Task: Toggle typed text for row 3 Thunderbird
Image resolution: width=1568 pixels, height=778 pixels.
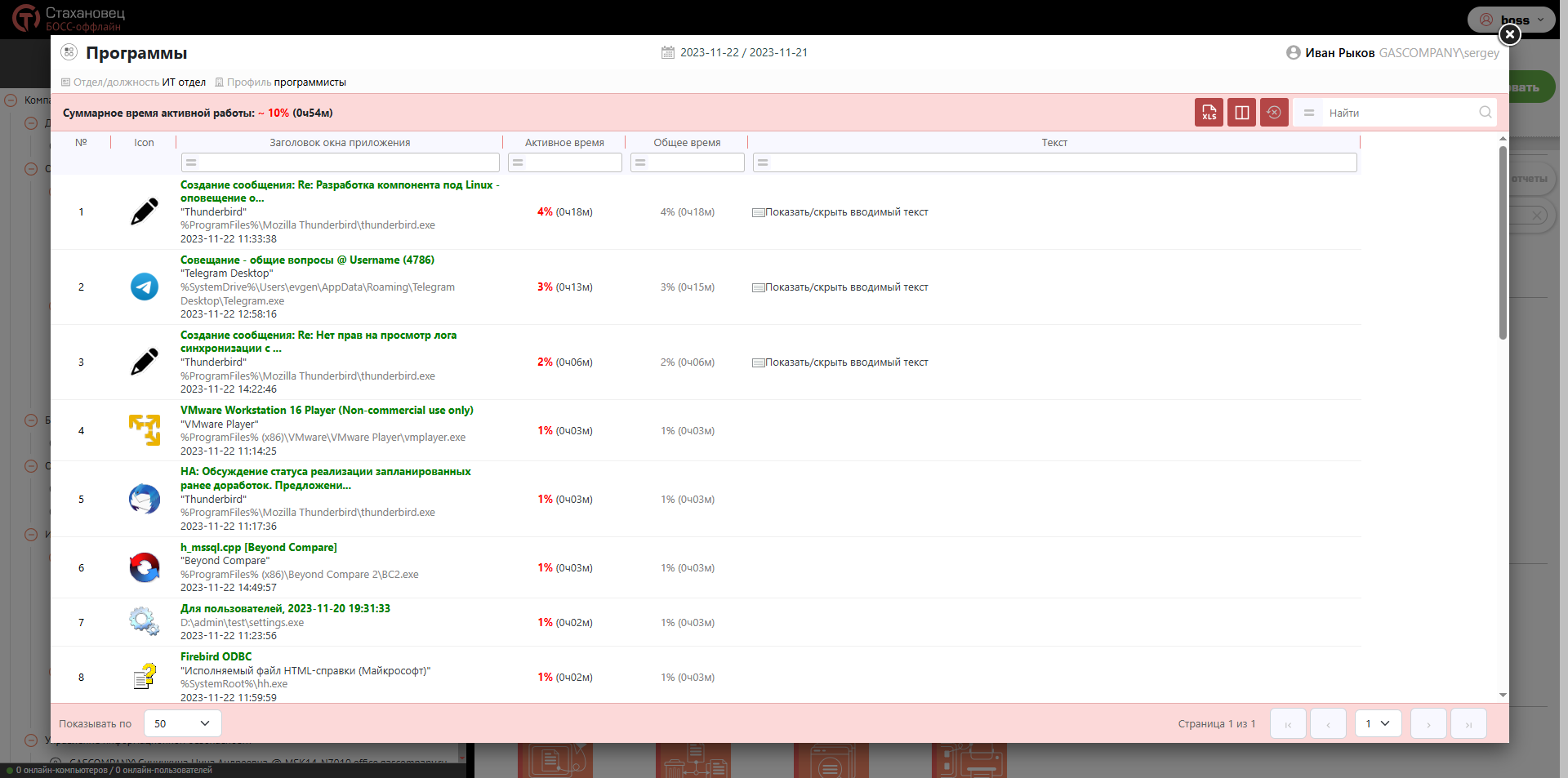Action: [840, 362]
